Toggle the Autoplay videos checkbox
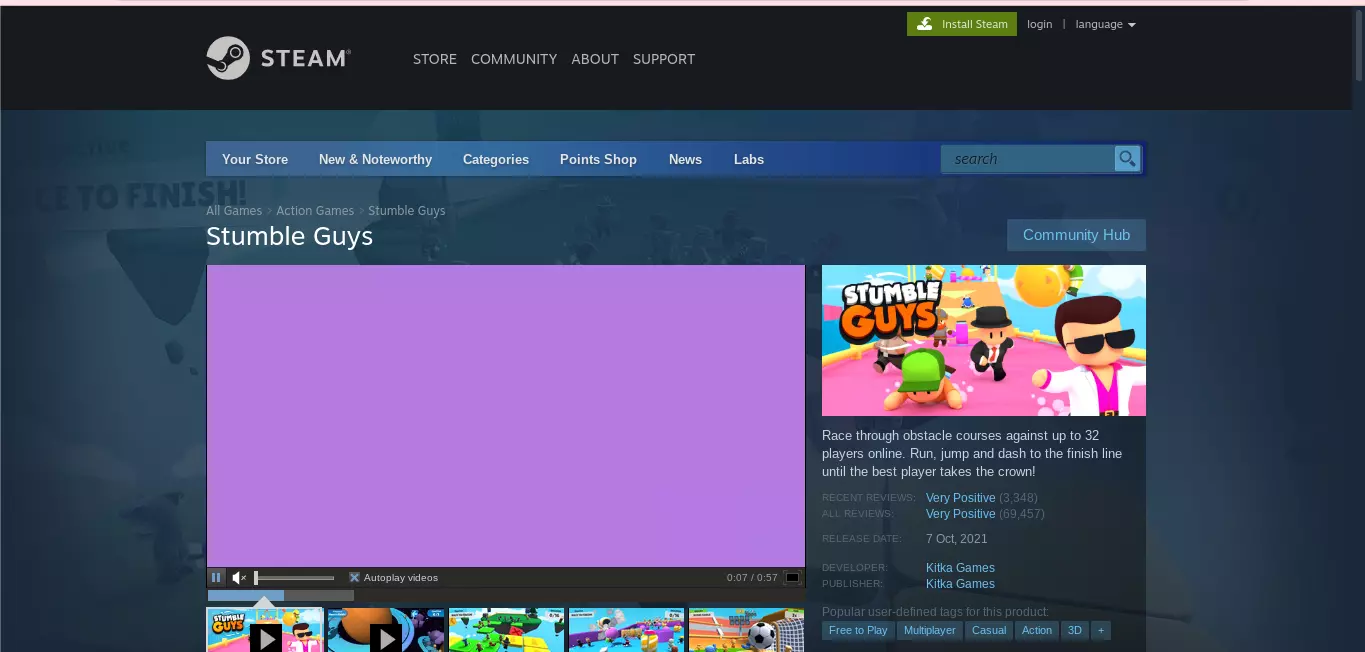 tap(354, 578)
